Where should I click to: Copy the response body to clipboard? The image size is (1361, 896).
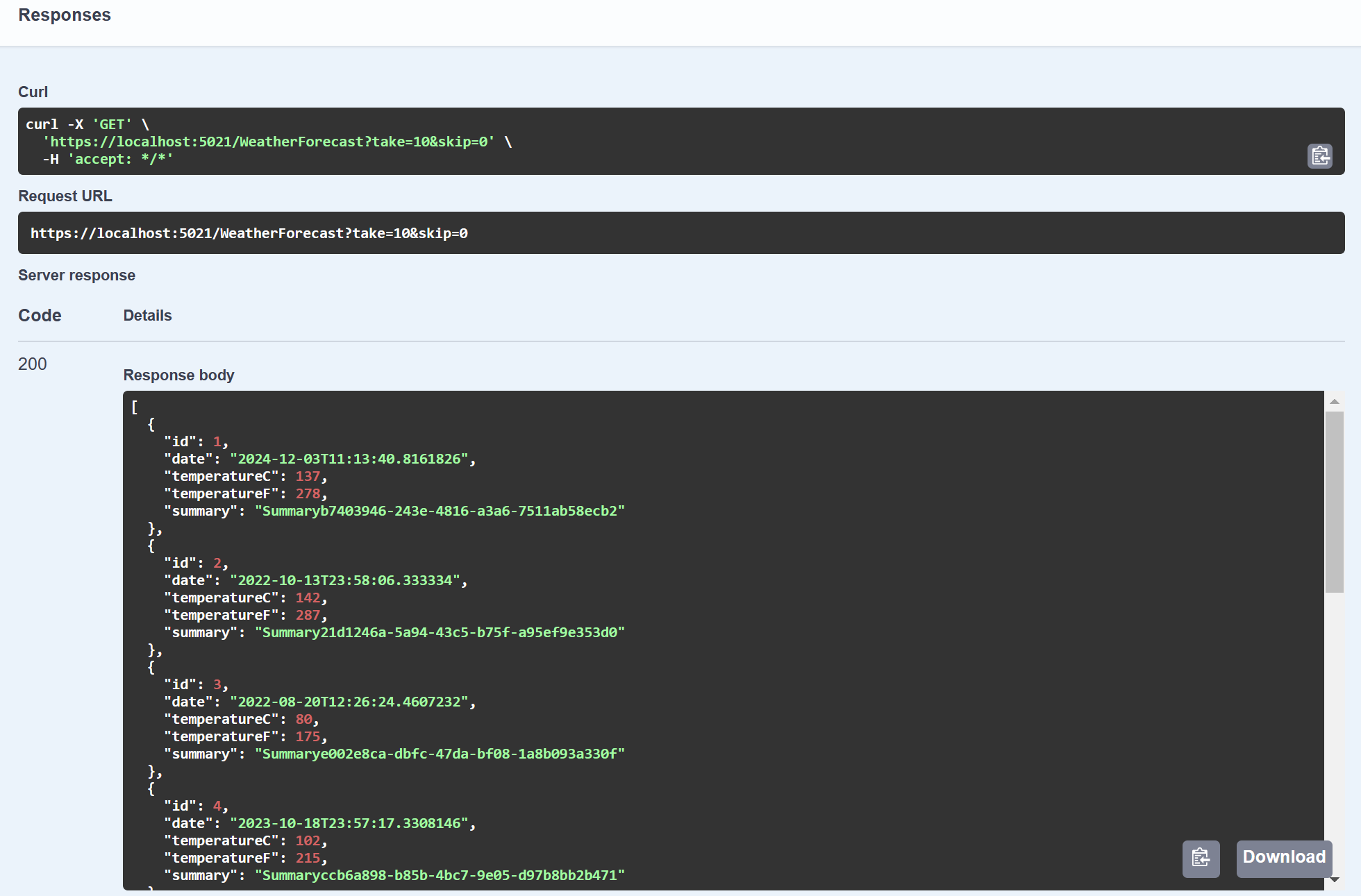point(1201,859)
